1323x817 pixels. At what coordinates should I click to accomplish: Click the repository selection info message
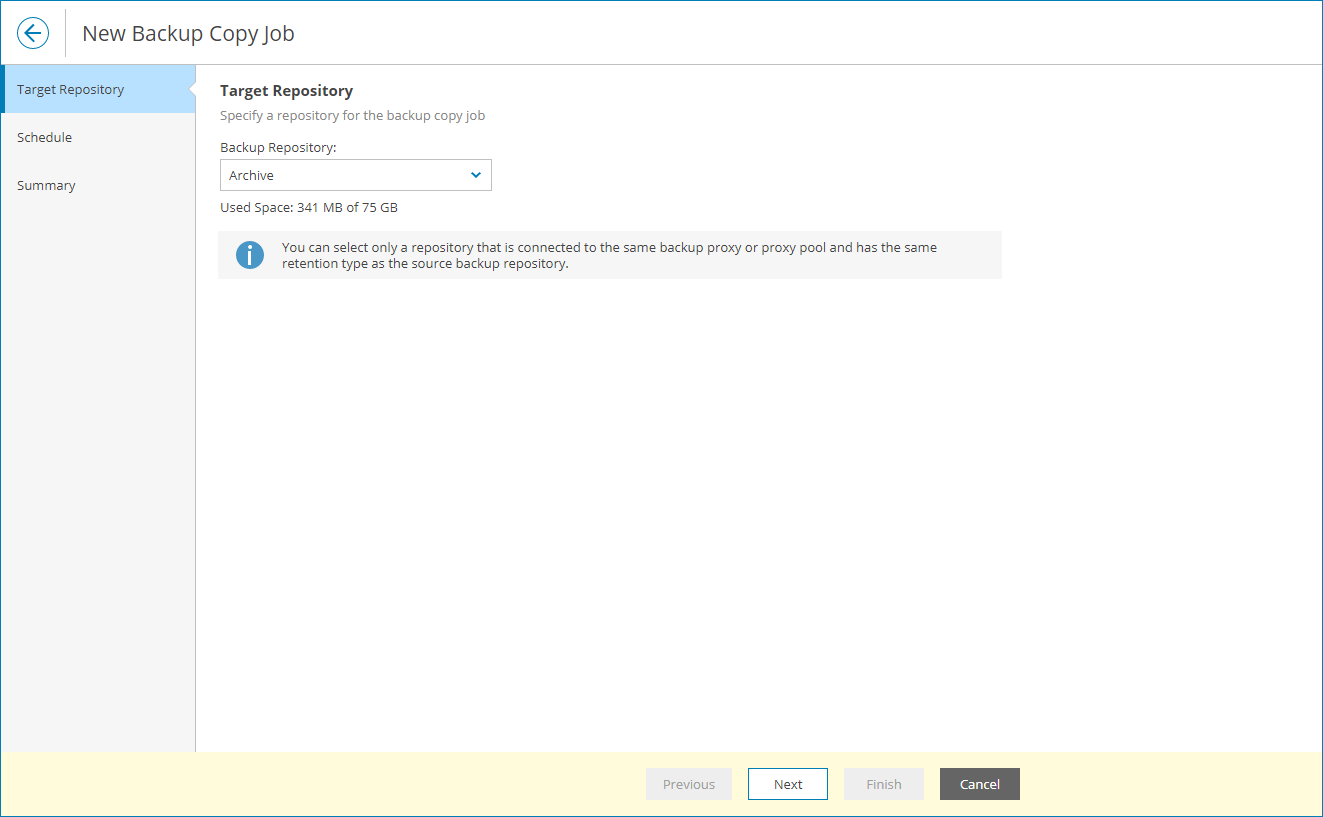[x=610, y=255]
